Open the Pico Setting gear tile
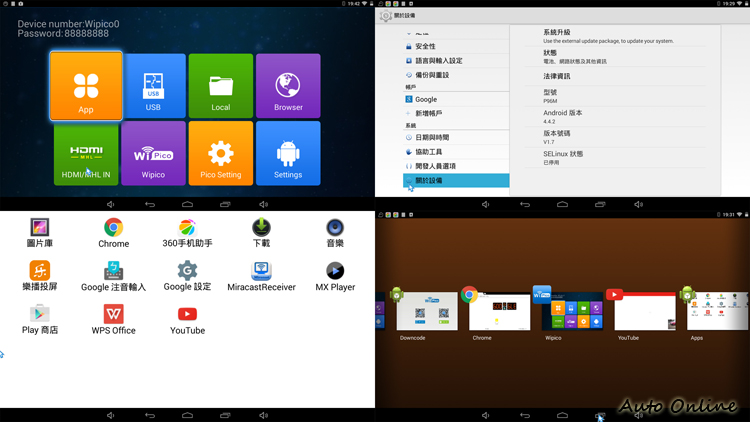Viewport: 750px width, 422px height. (220, 153)
